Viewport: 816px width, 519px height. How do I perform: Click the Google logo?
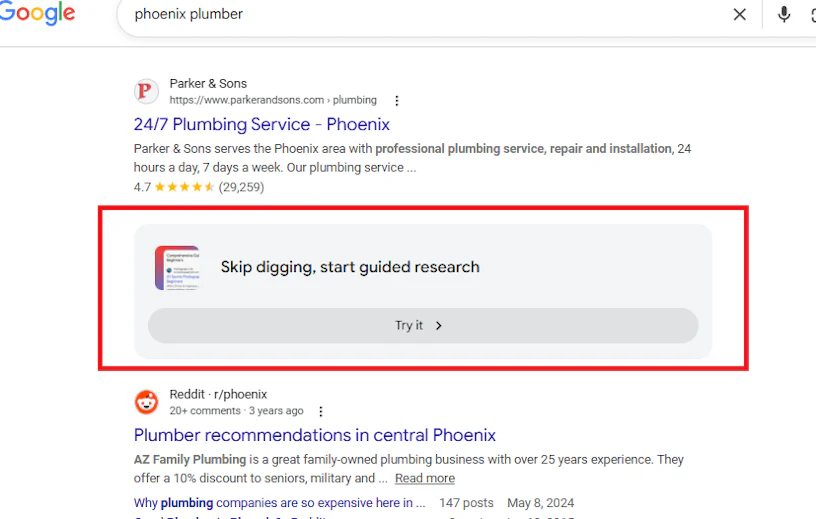tap(38, 14)
